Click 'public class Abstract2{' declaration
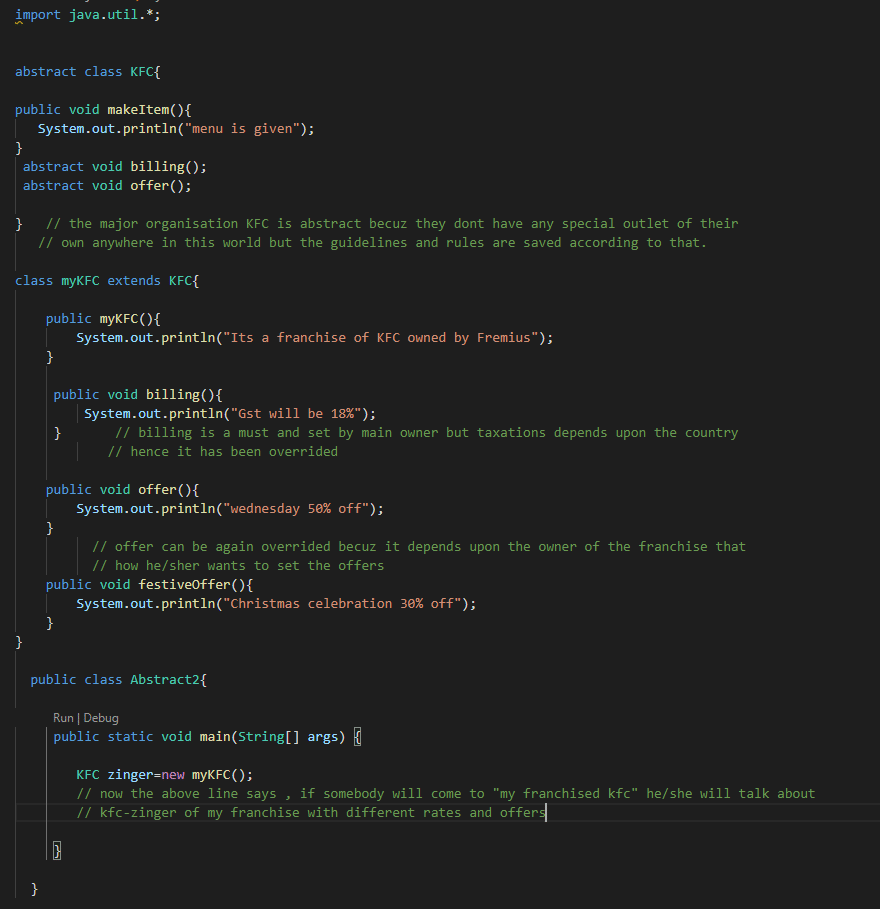 [x=118, y=679]
